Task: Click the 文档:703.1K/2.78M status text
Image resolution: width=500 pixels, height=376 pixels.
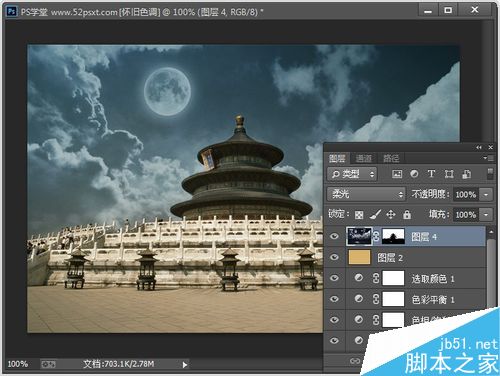Action: coord(118,364)
